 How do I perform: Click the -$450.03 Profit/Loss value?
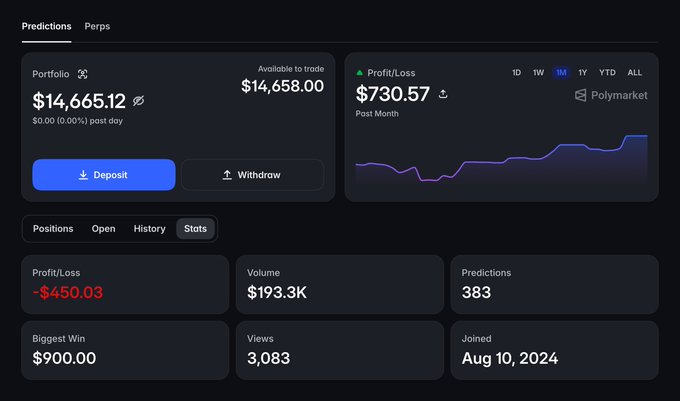(x=68, y=293)
